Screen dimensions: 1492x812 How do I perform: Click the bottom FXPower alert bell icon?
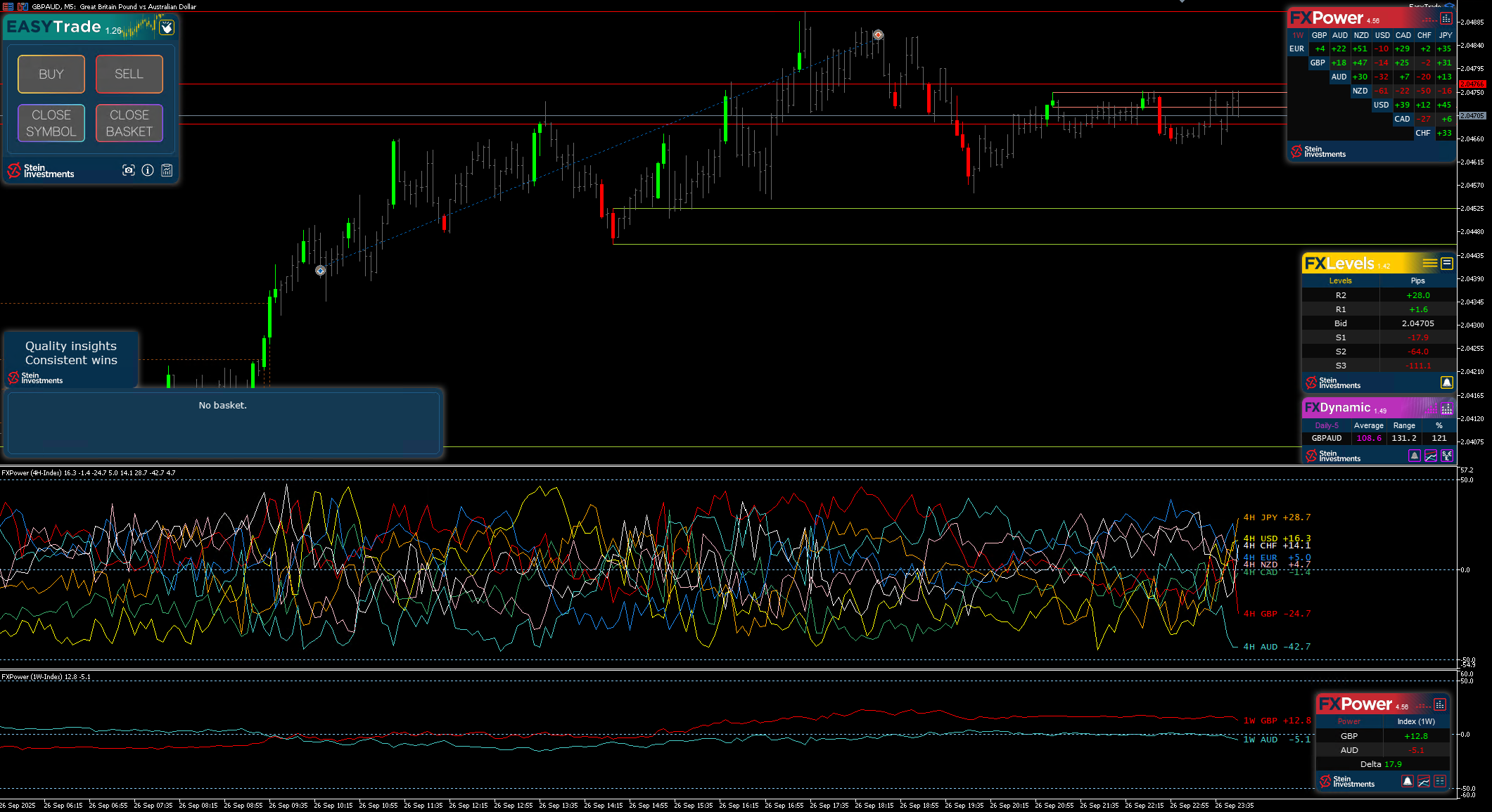1407,781
